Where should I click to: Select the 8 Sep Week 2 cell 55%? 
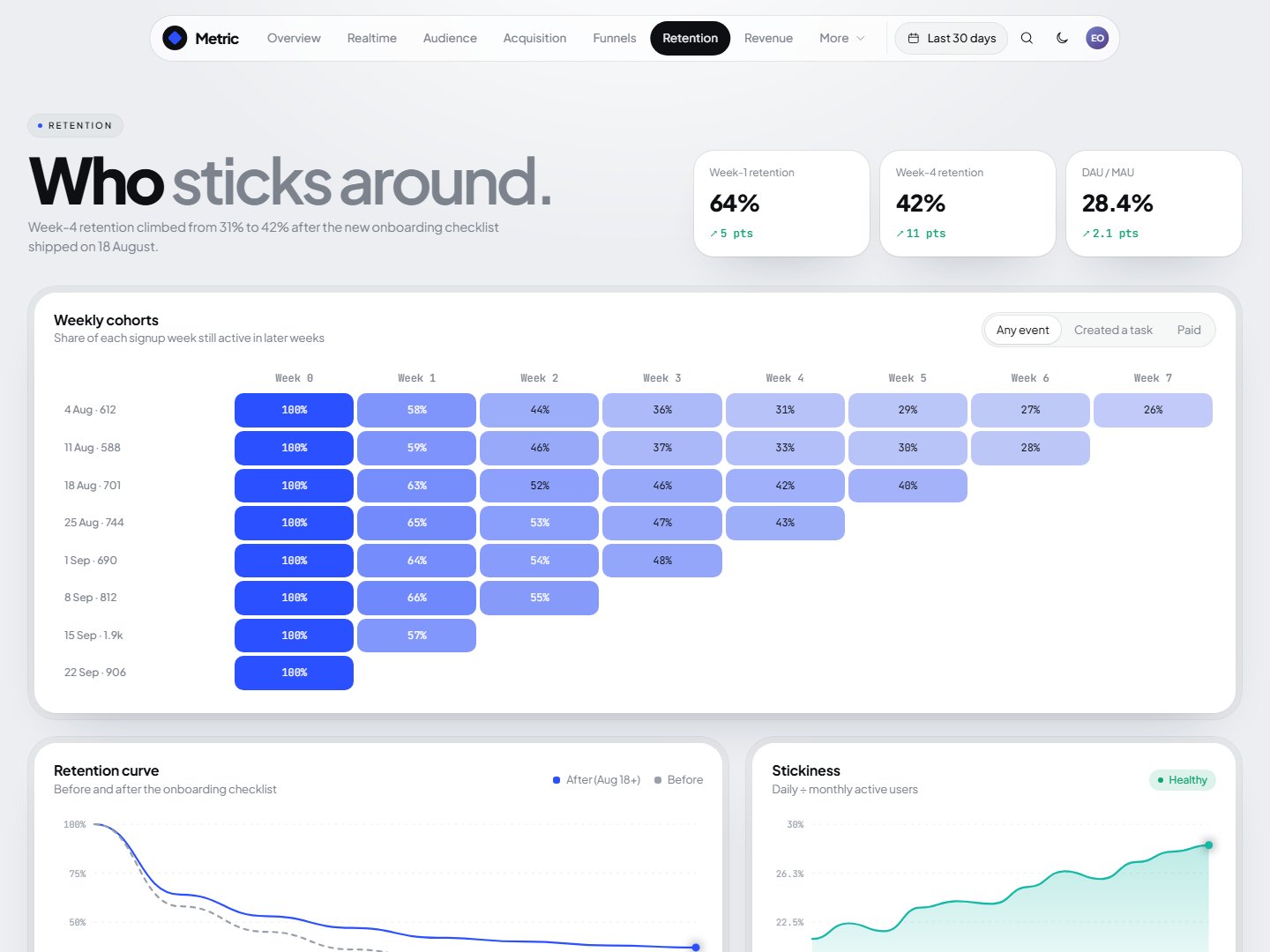(540, 598)
